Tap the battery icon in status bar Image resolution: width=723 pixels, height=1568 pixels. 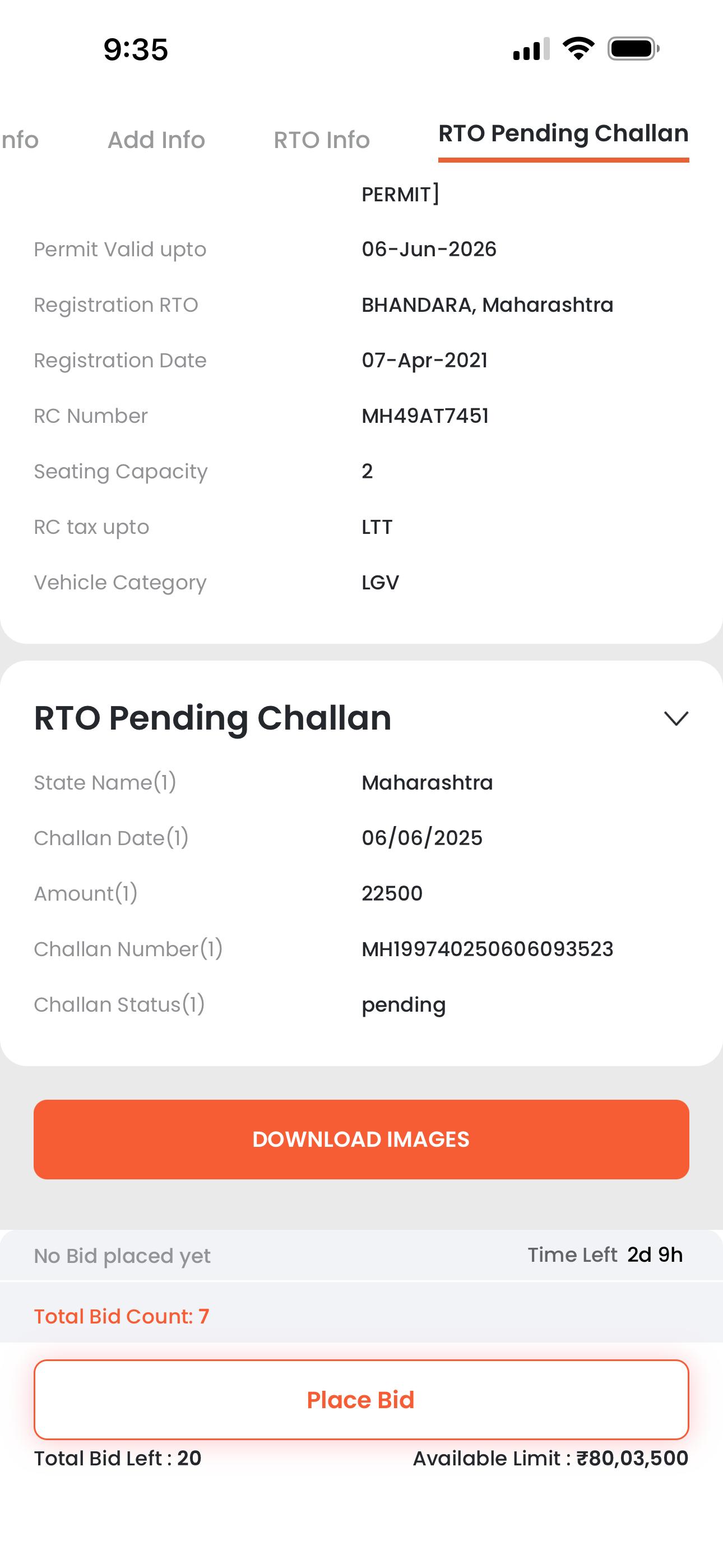(x=633, y=49)
